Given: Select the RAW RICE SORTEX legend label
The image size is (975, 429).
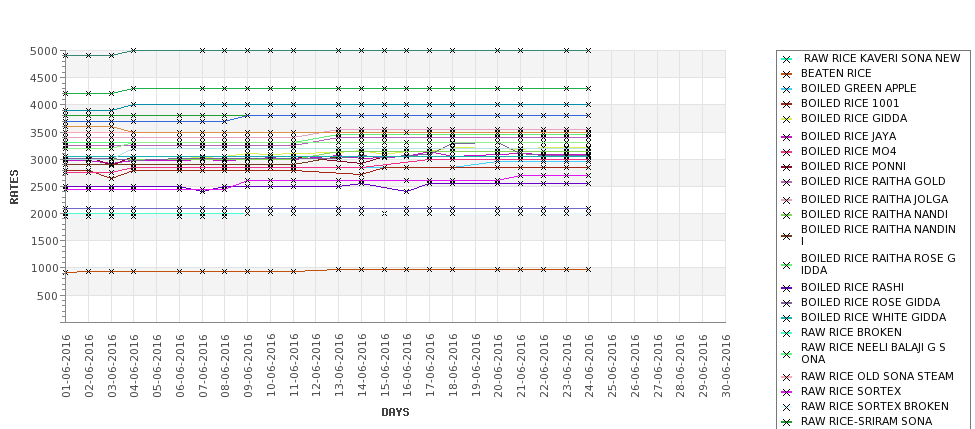Looking at the screenshot, I should pyautogui.click(x=851, y=391).
